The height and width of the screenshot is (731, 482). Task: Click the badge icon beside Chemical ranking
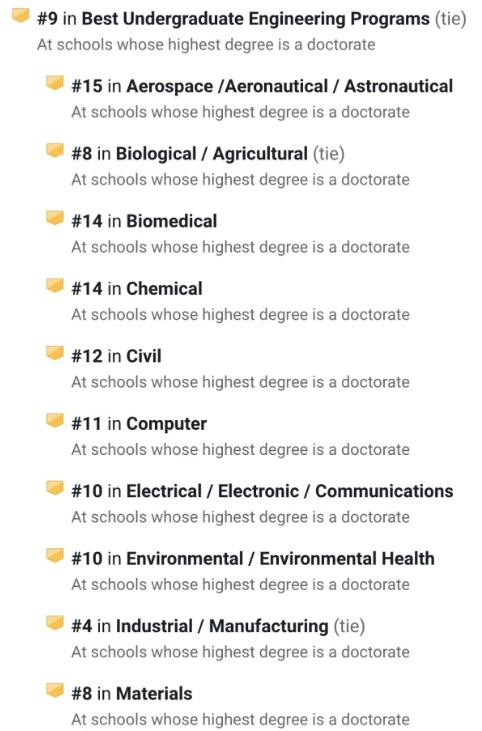click(55, 285)
